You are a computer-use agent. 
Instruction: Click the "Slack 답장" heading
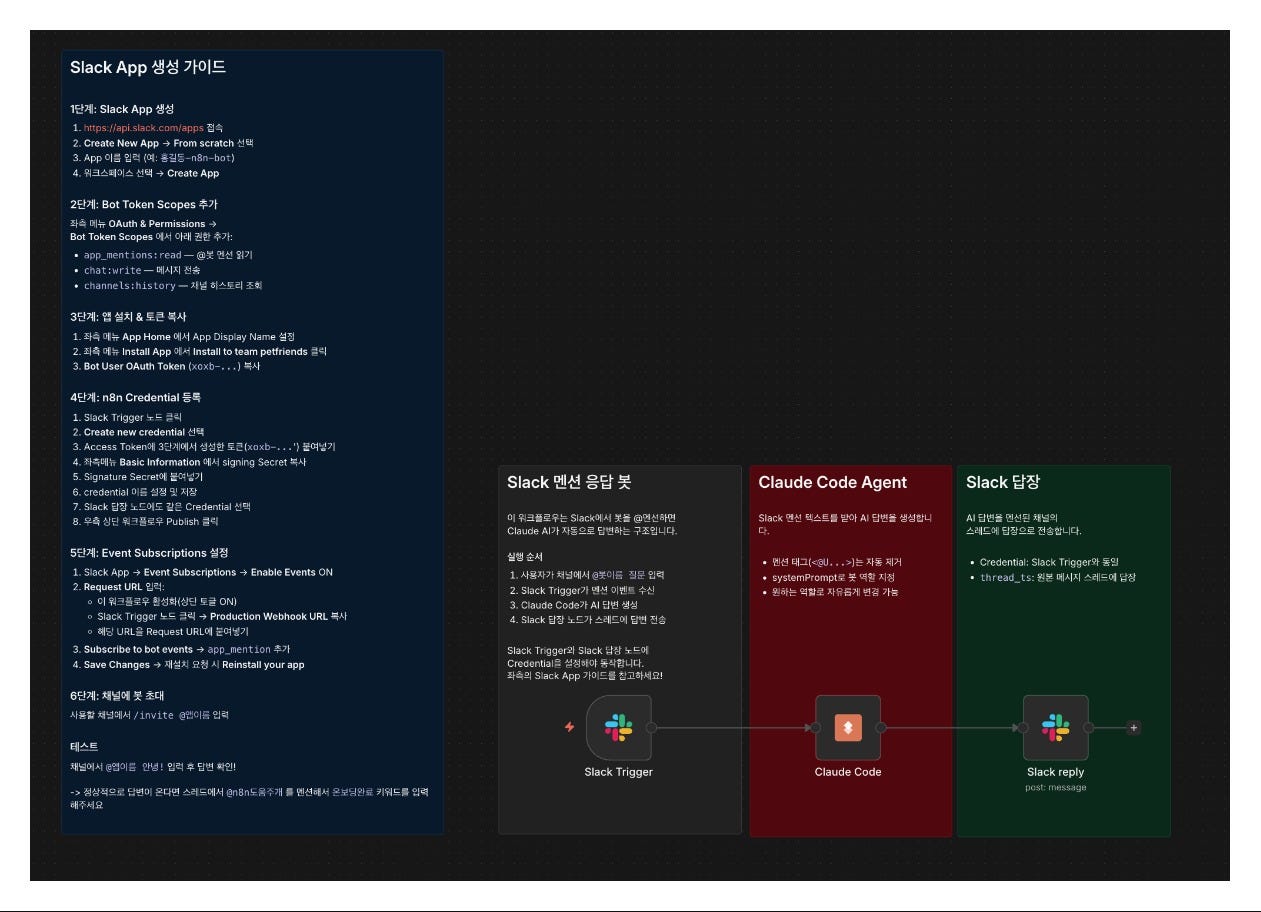tap(1003, 482)
